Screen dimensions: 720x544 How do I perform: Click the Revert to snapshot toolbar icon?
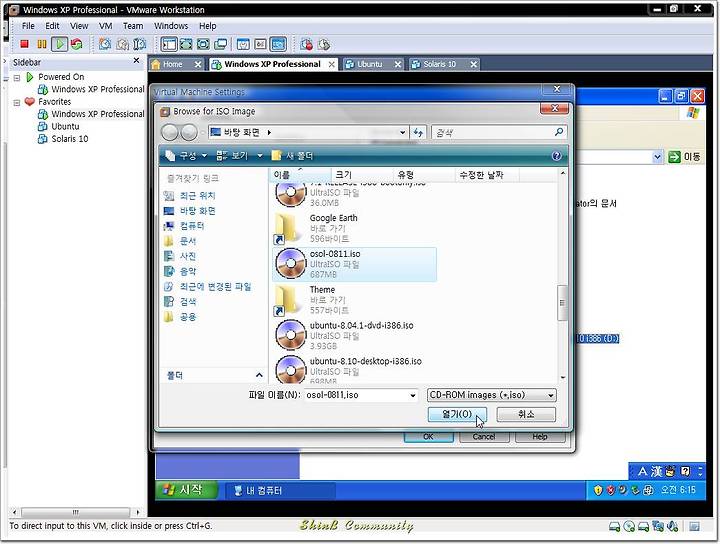(123, 44)
